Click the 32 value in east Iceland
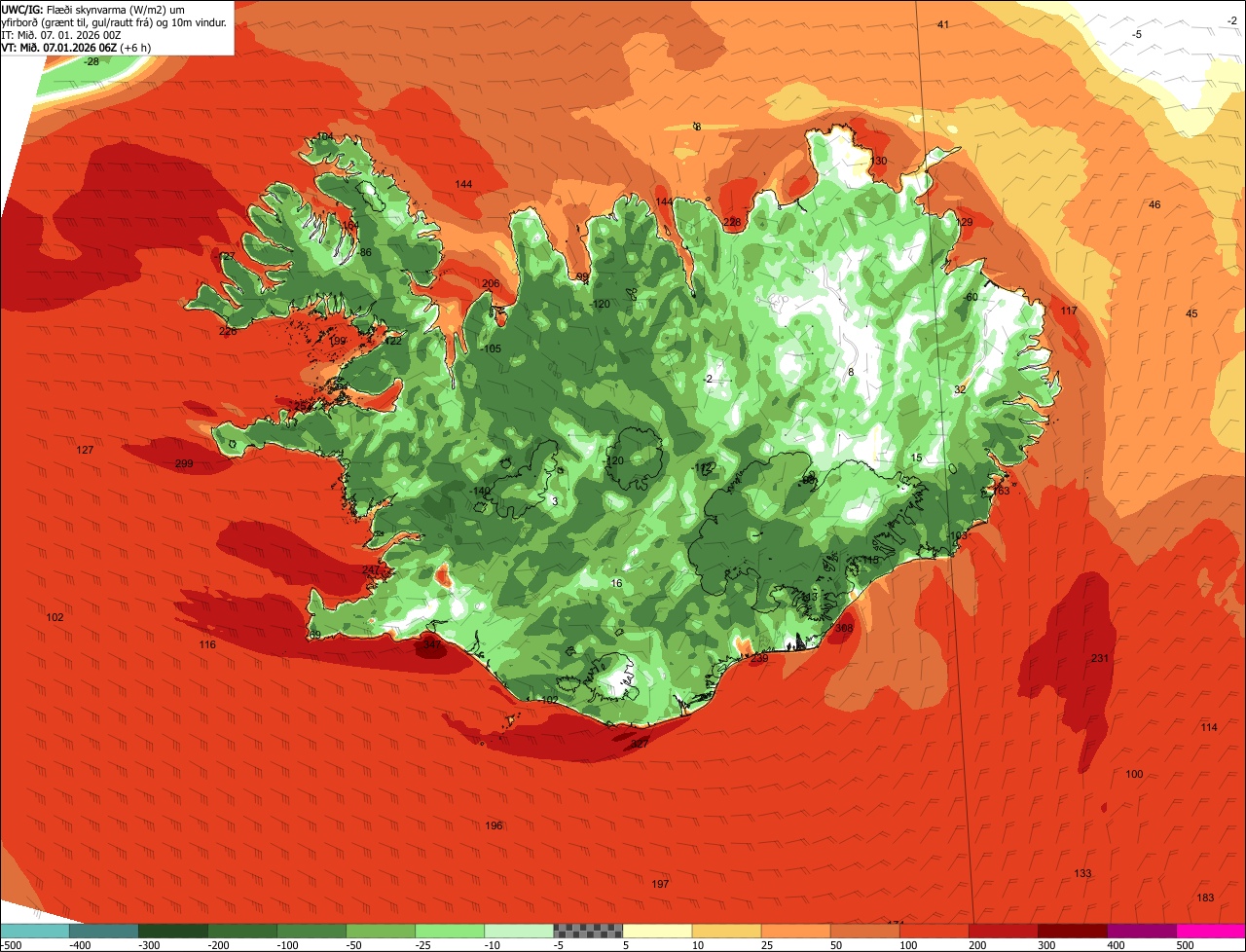This screenshot has height=952, width=1246. pos(960,389)
